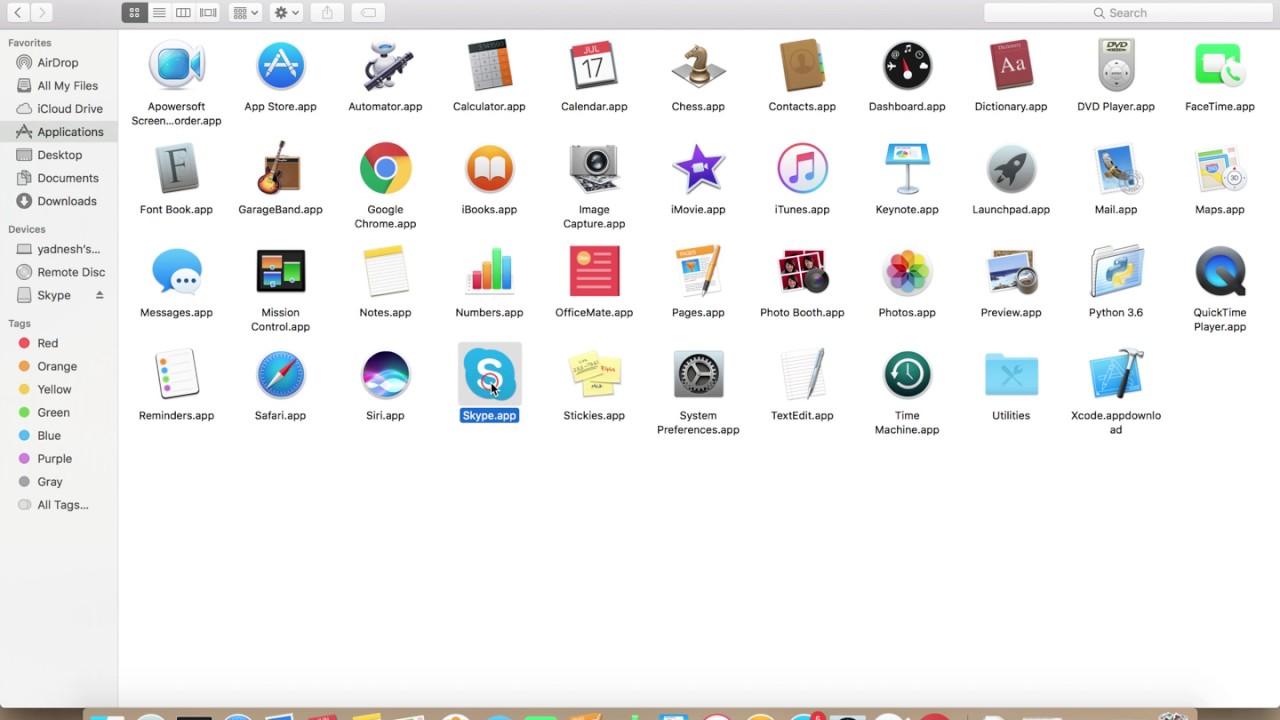Image resolution: width=1280 pixels, height=720 pixels.
Task: Click the Reminders.app icon
Action: (x=176, y=375)
